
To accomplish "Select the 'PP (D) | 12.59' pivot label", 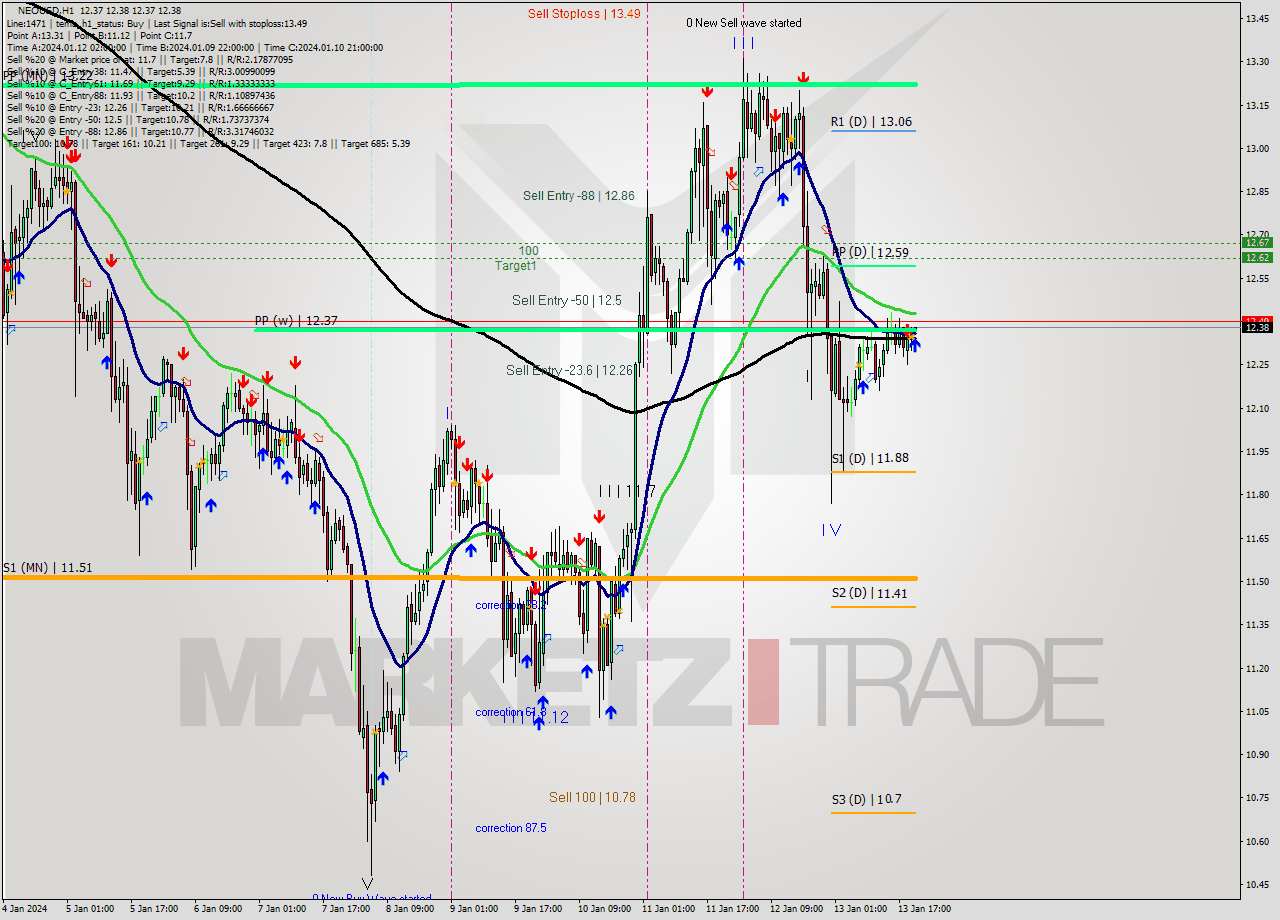I will 872,252.
